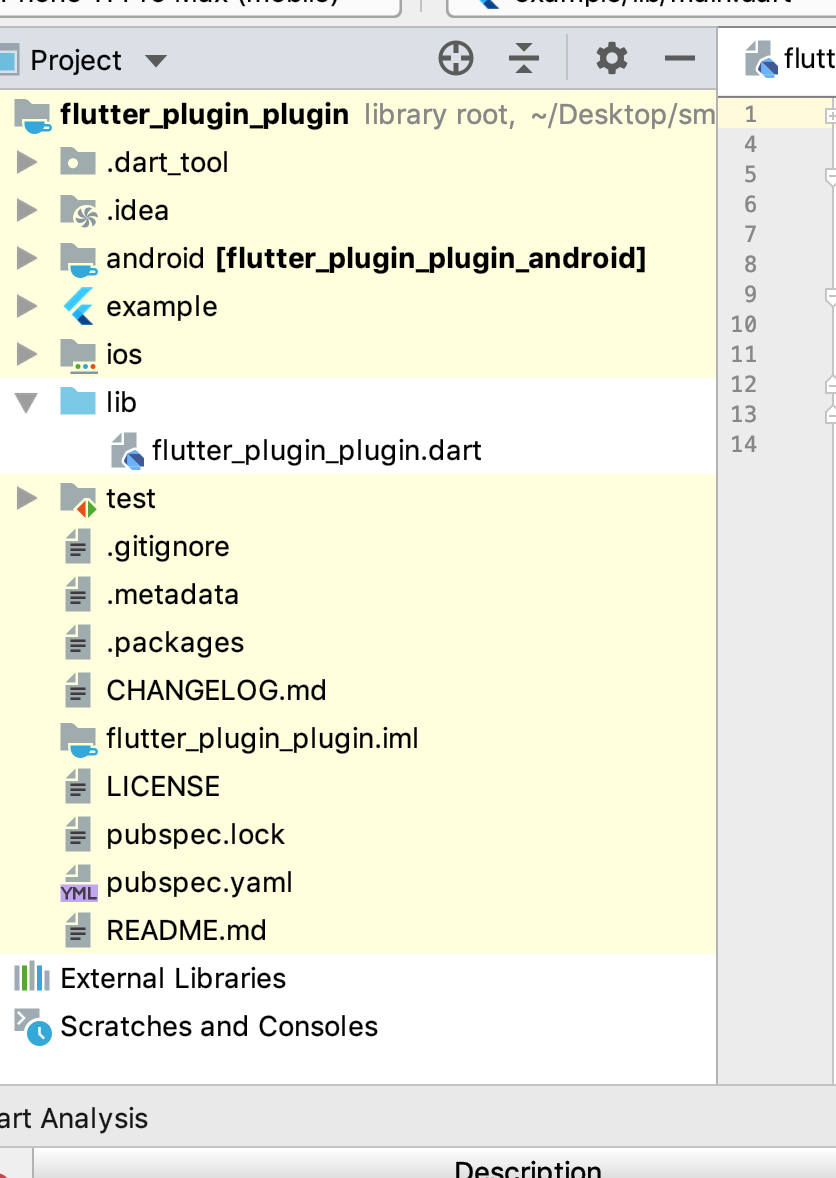Click the ios folder icon
This screenshot has width=836, height=1178.
tap(78, 355)
